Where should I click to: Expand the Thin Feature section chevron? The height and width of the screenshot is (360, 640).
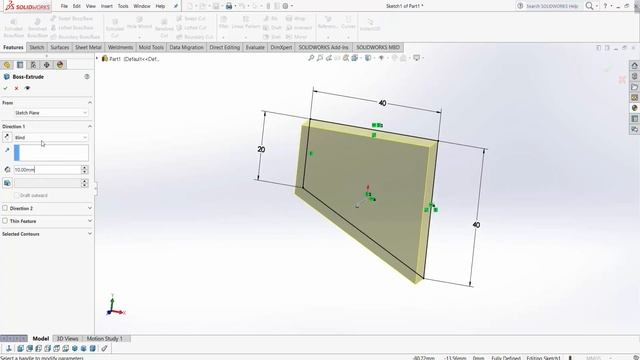click(90, 221)
